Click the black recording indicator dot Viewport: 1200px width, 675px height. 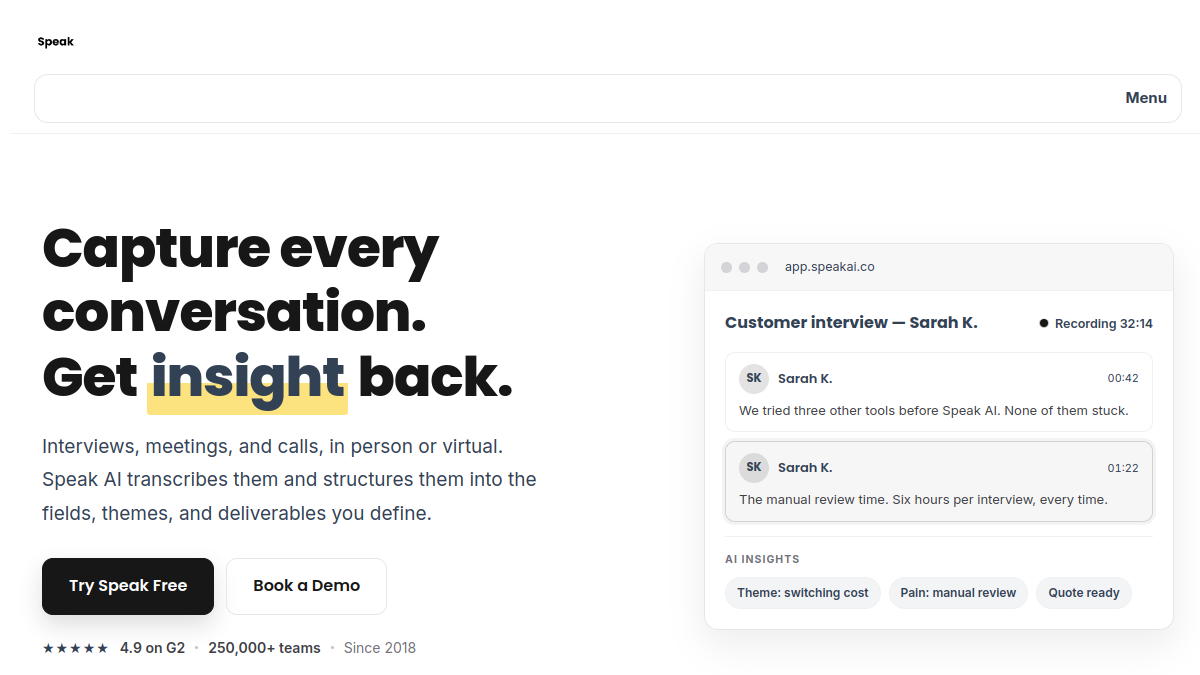(x=1044, y=323)
